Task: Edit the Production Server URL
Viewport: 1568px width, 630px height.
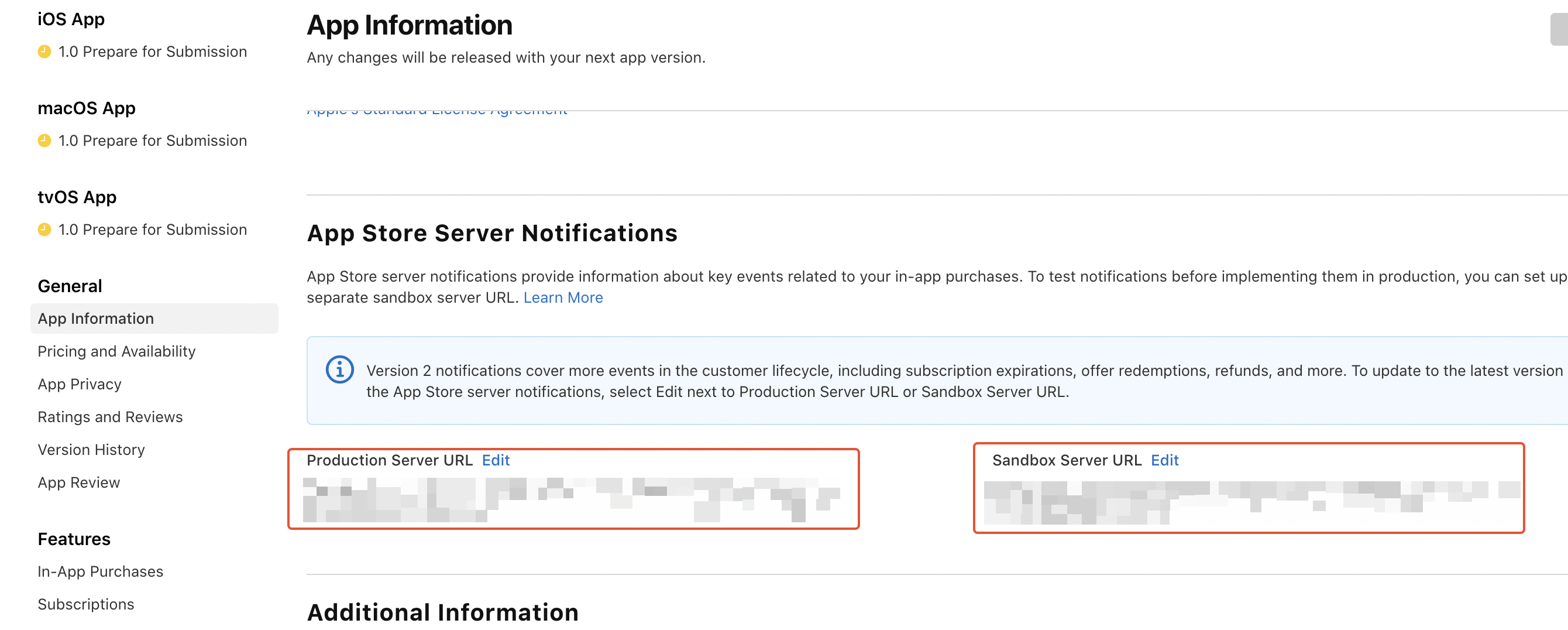Action: pos(496,461)
